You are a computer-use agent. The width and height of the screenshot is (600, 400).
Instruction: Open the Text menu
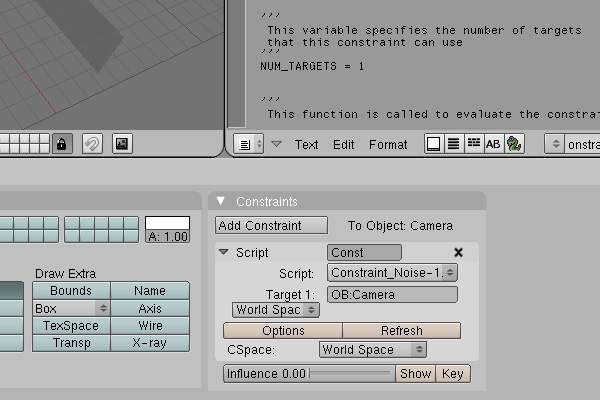pyautogui.click(x=306, y=145)
